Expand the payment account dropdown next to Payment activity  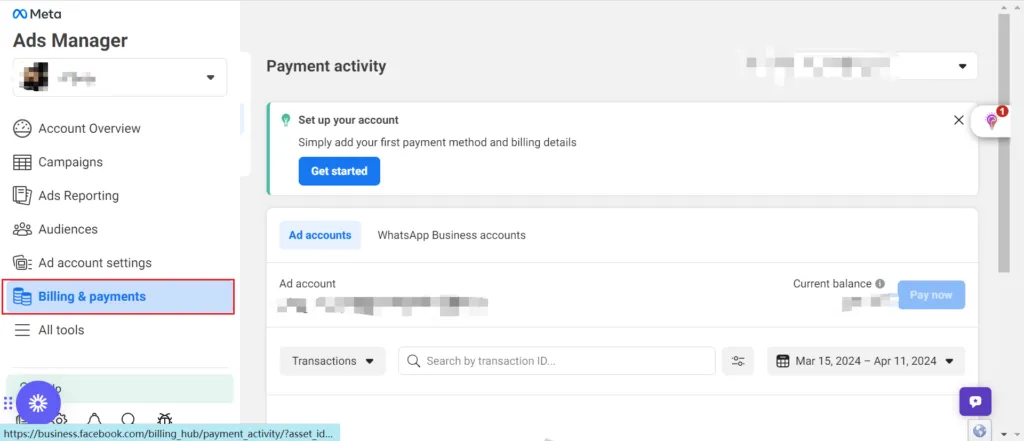click(962, 66)
